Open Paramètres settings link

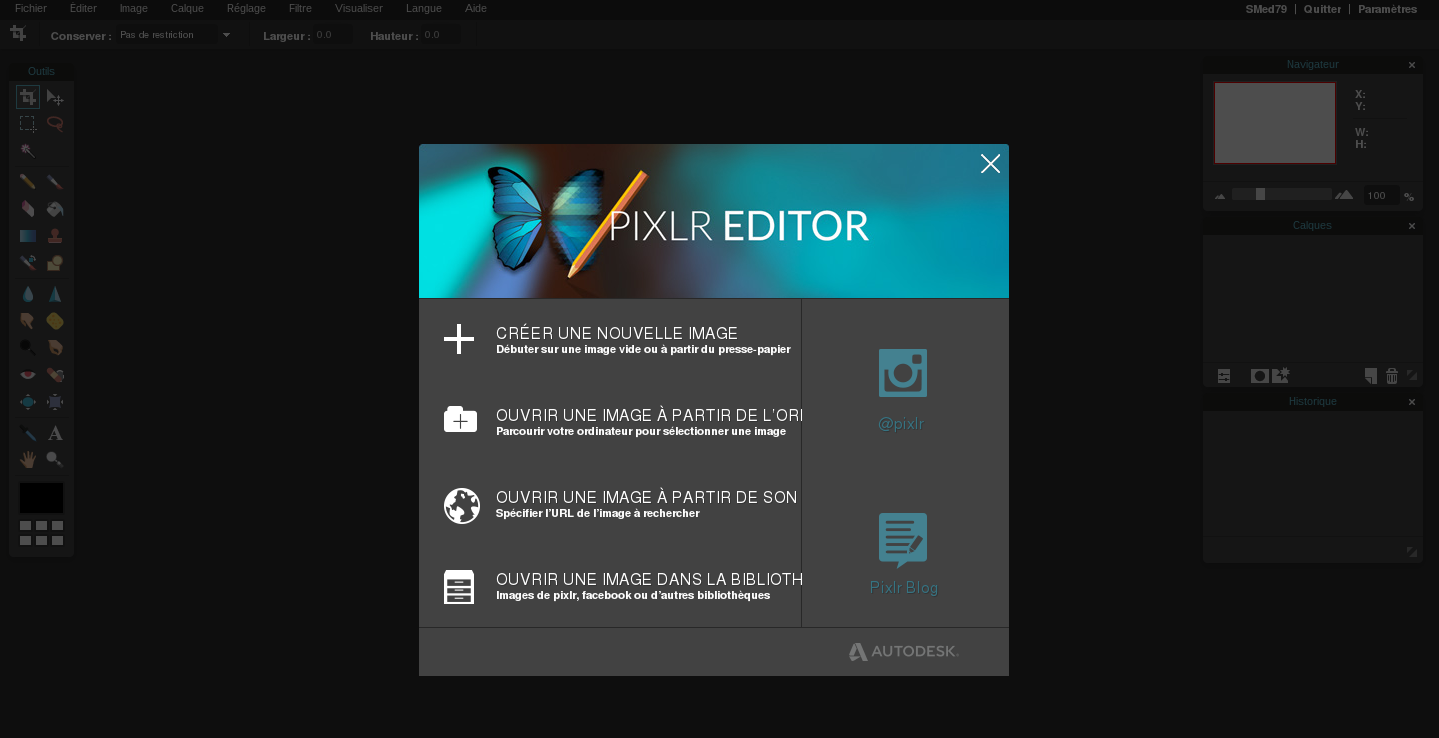pos(1387,9)
